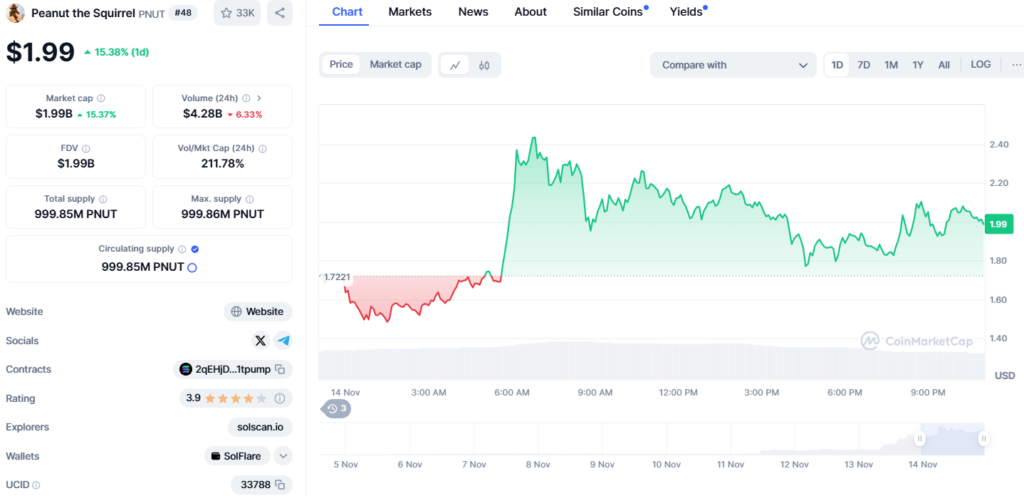Open the Yields tab
1024x496 pixels.
coord(686,12)
